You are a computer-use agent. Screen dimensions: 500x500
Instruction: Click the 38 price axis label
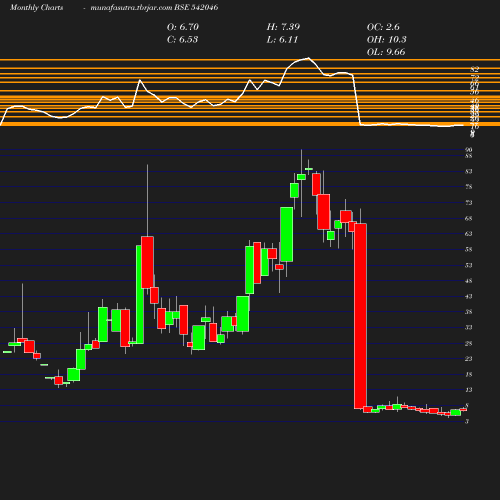pos(469,312)
